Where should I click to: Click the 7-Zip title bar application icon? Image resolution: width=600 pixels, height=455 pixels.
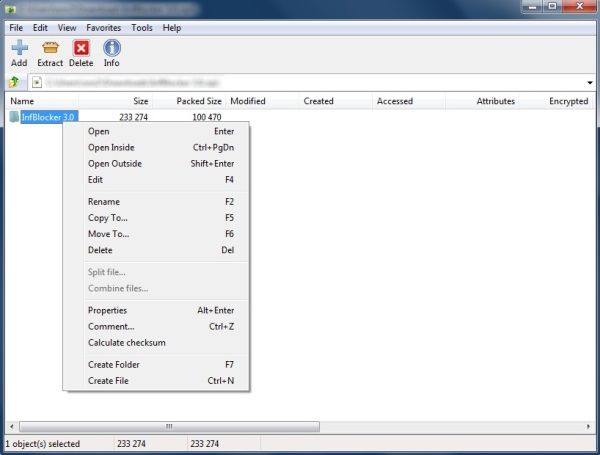pos(11,9)
